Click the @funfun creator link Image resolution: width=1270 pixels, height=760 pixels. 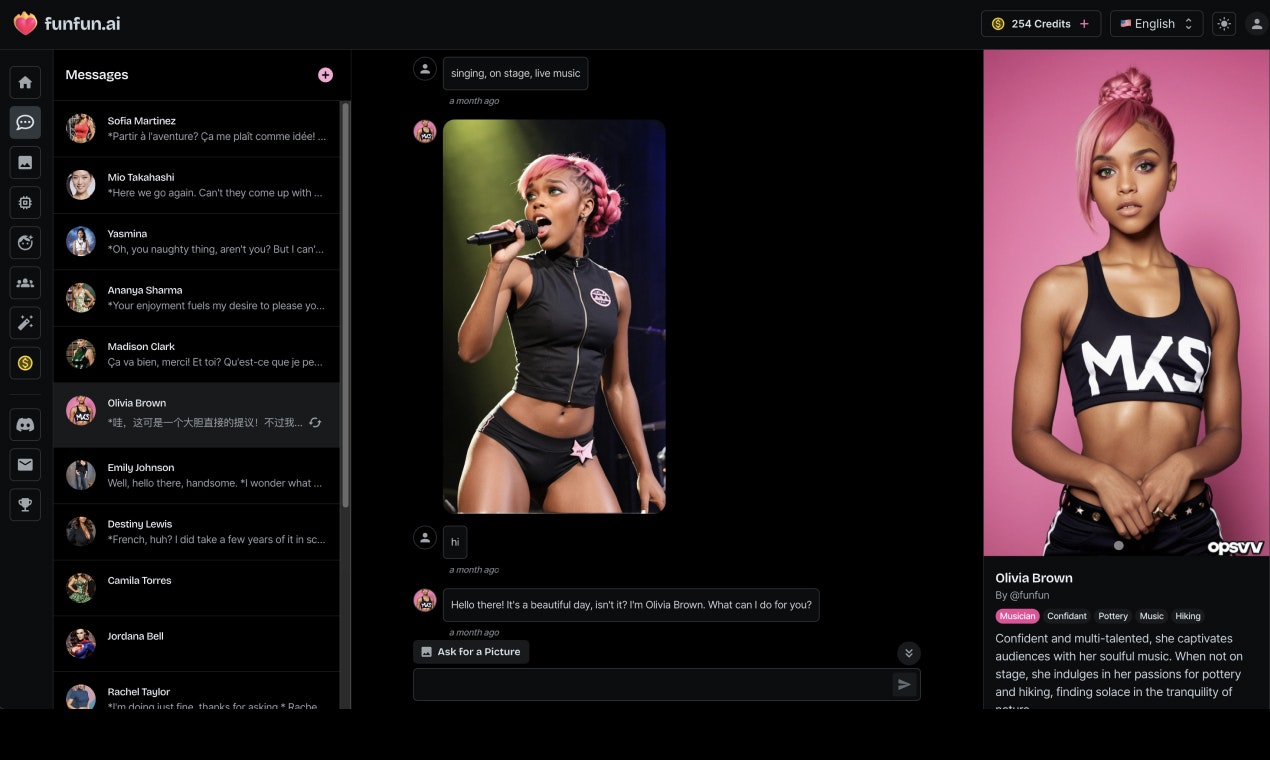click(x=1029, y=595)
